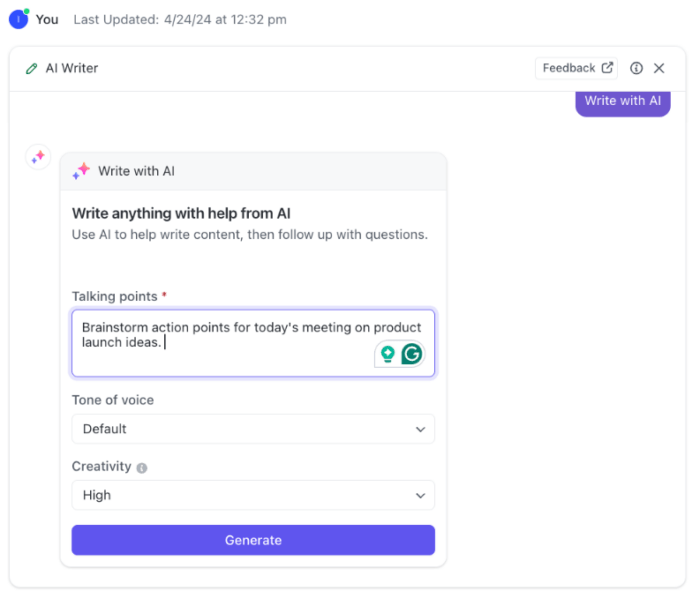The height and width of the screenshot is (606, 700).
Task: Close the AI Writer panel
Action: click(x=659, y=69)
